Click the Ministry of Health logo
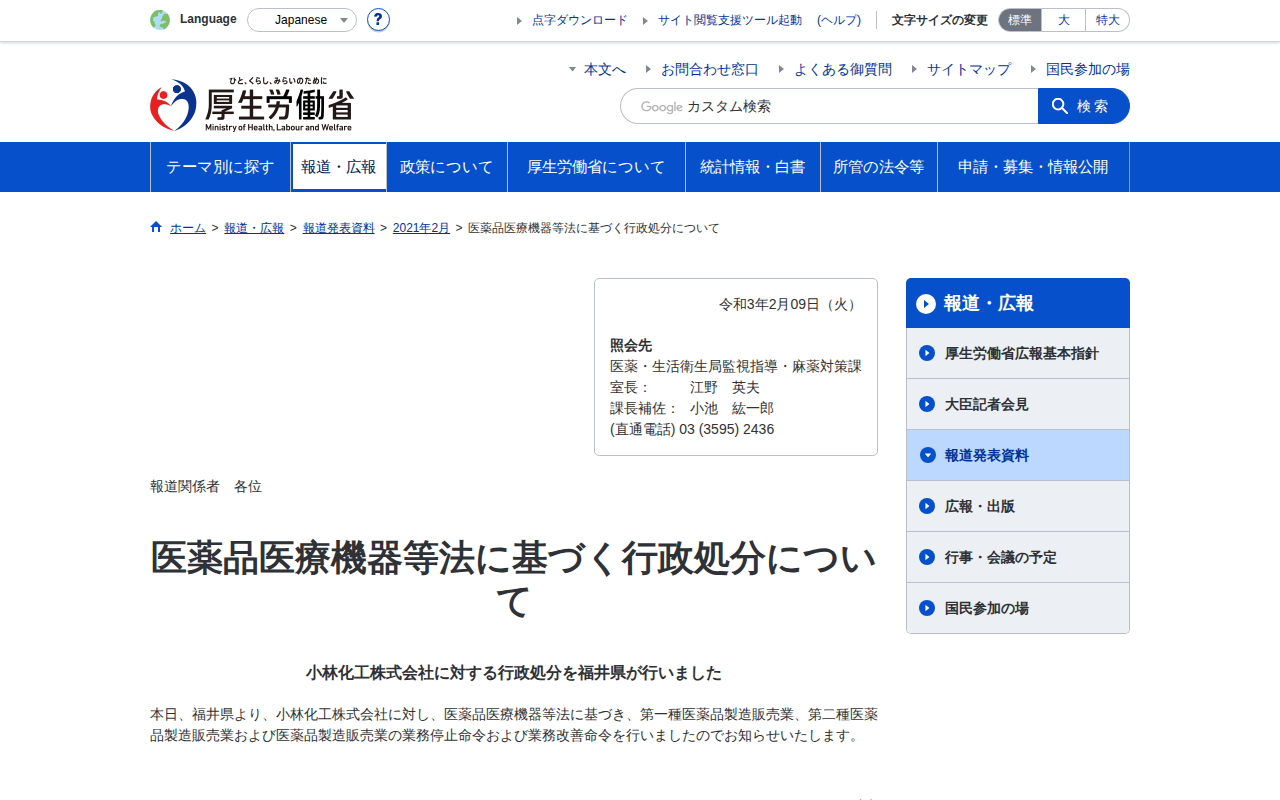Viewport: 1280px width, 800px height. (x=251, y=105)
